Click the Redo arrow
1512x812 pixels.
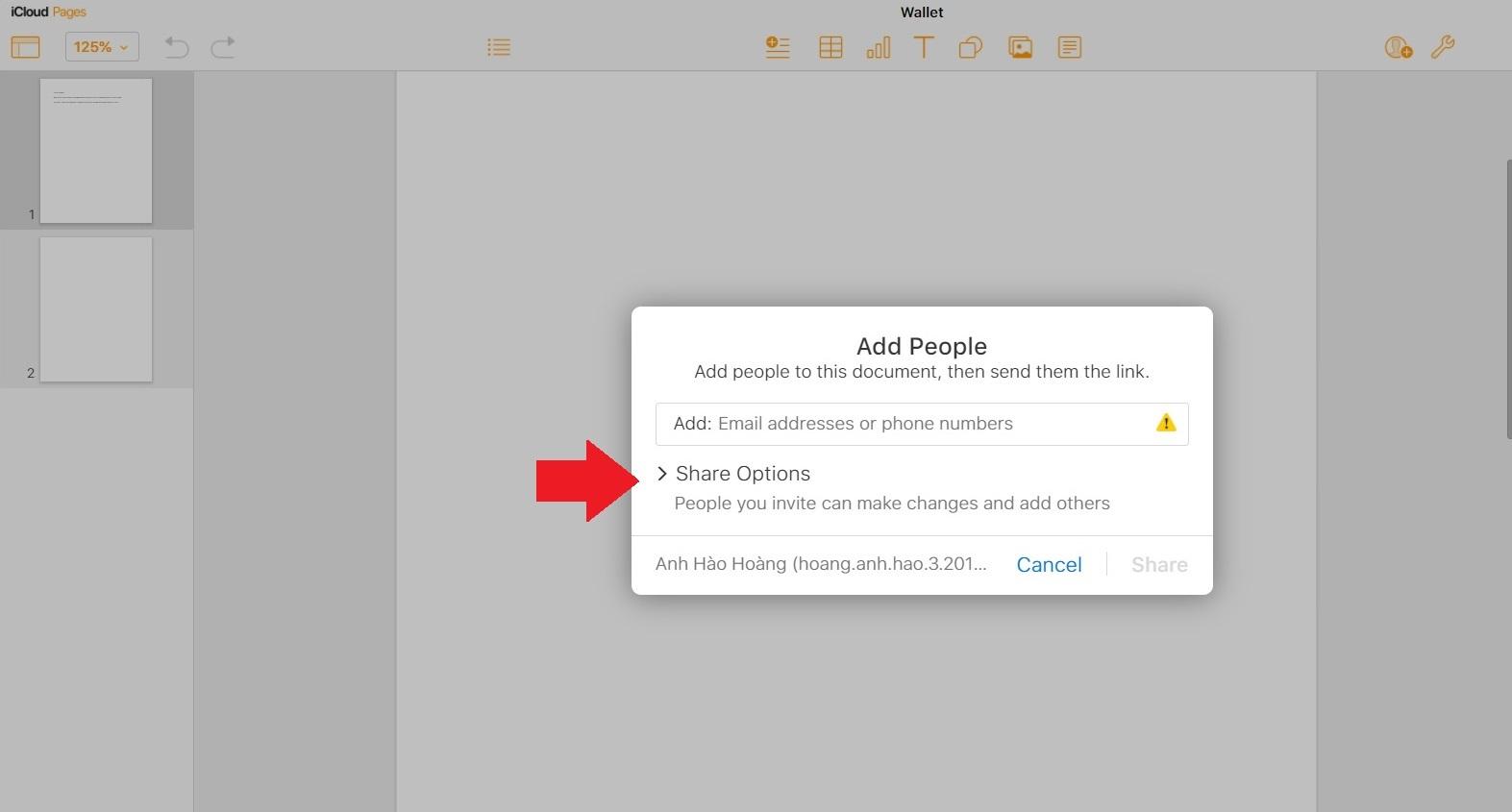tap(223, 47)
